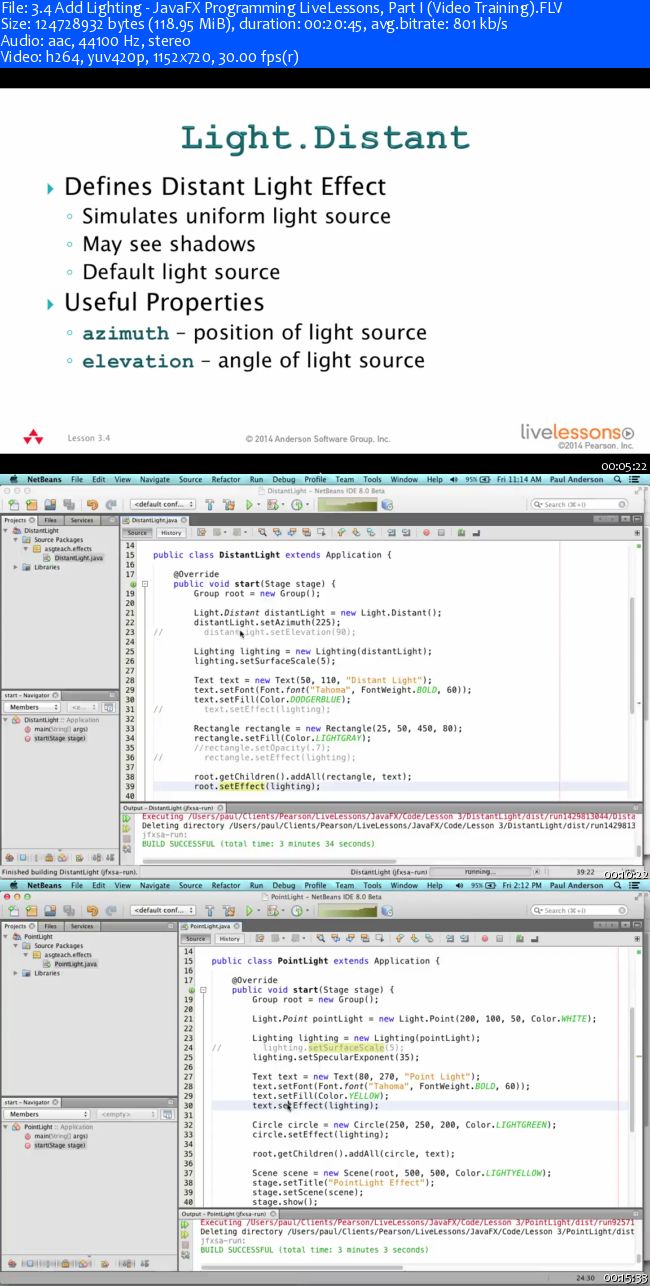
Task: Open Refactor menu in DistantLight window
Action: point(225,479)
